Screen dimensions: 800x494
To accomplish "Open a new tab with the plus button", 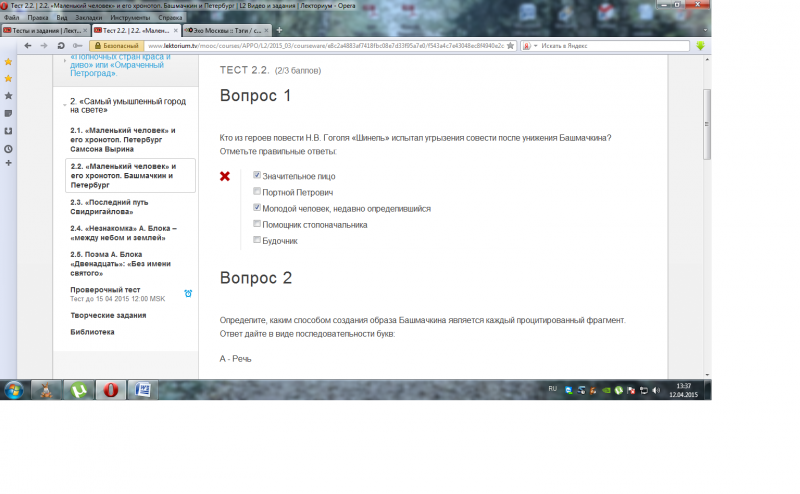I will pos(278,31).
